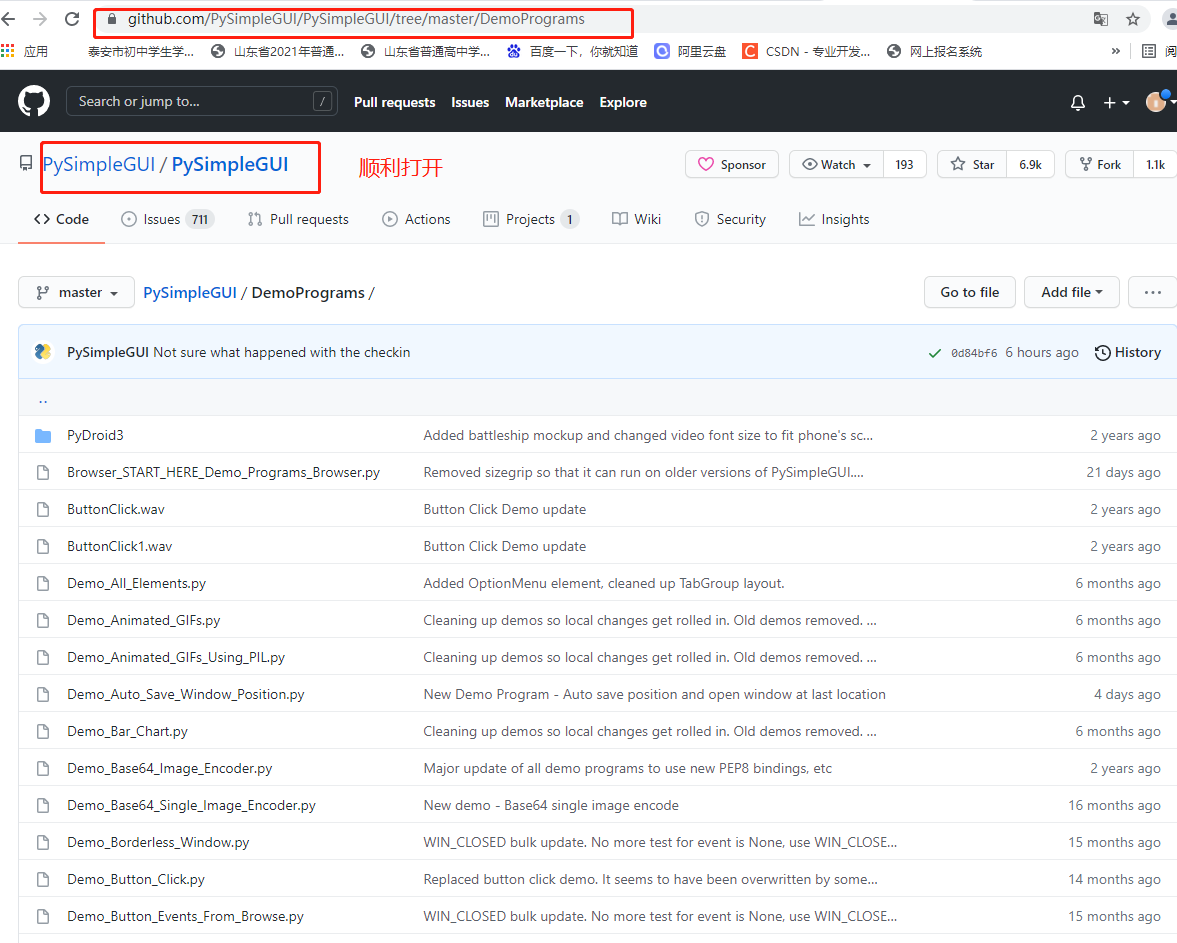Click the History icon for this directory
The image size is (1177, 943).
click(x=1104, y=352)
